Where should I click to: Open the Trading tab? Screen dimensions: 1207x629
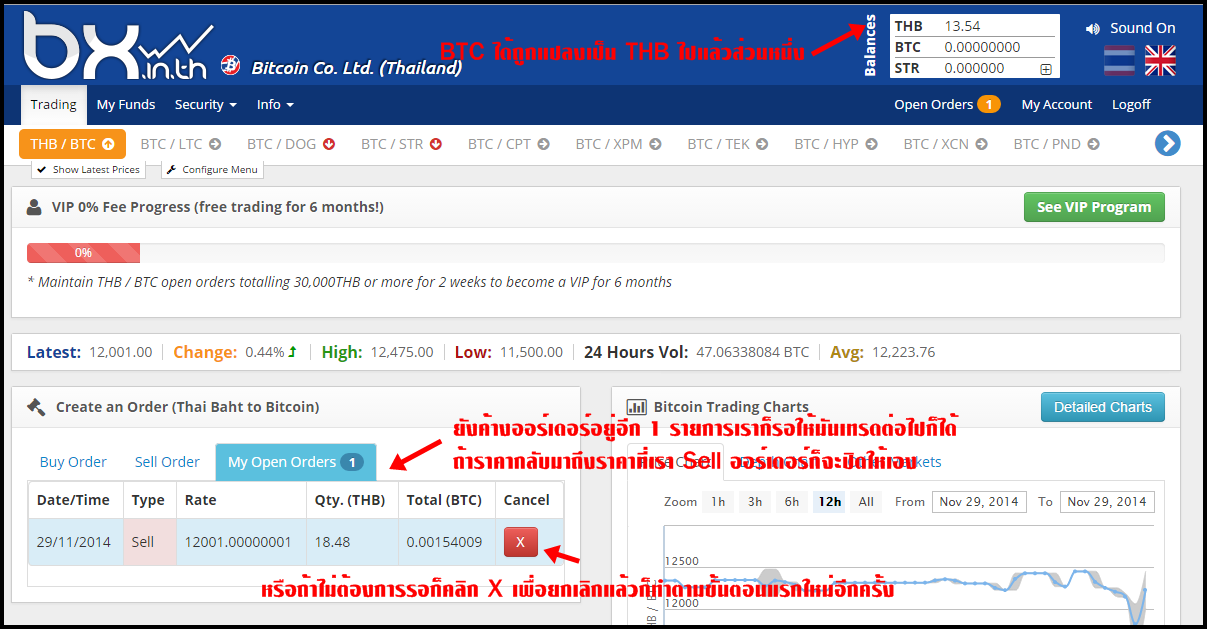53,104
